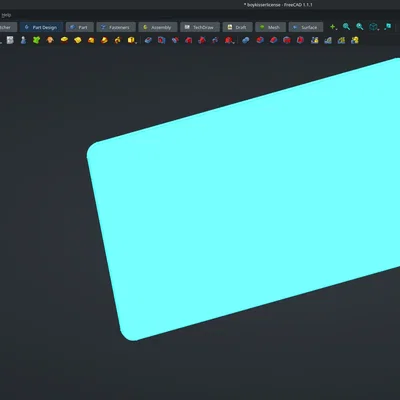Click the second magnifier Fit selection icon
Screen dimensions: 400x400
[360, 27]
